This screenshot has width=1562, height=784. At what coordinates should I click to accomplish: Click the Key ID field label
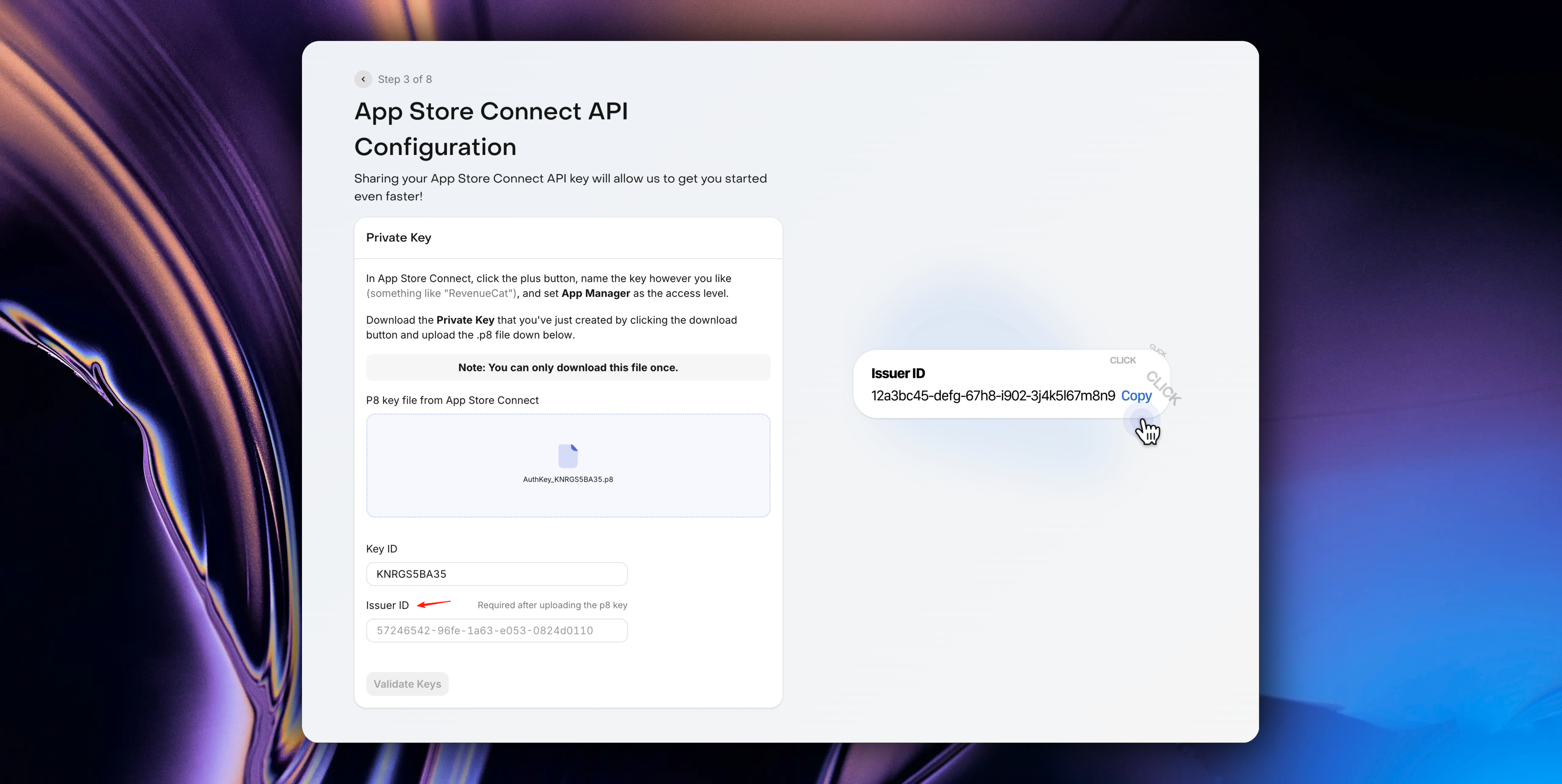pos(381,549)
